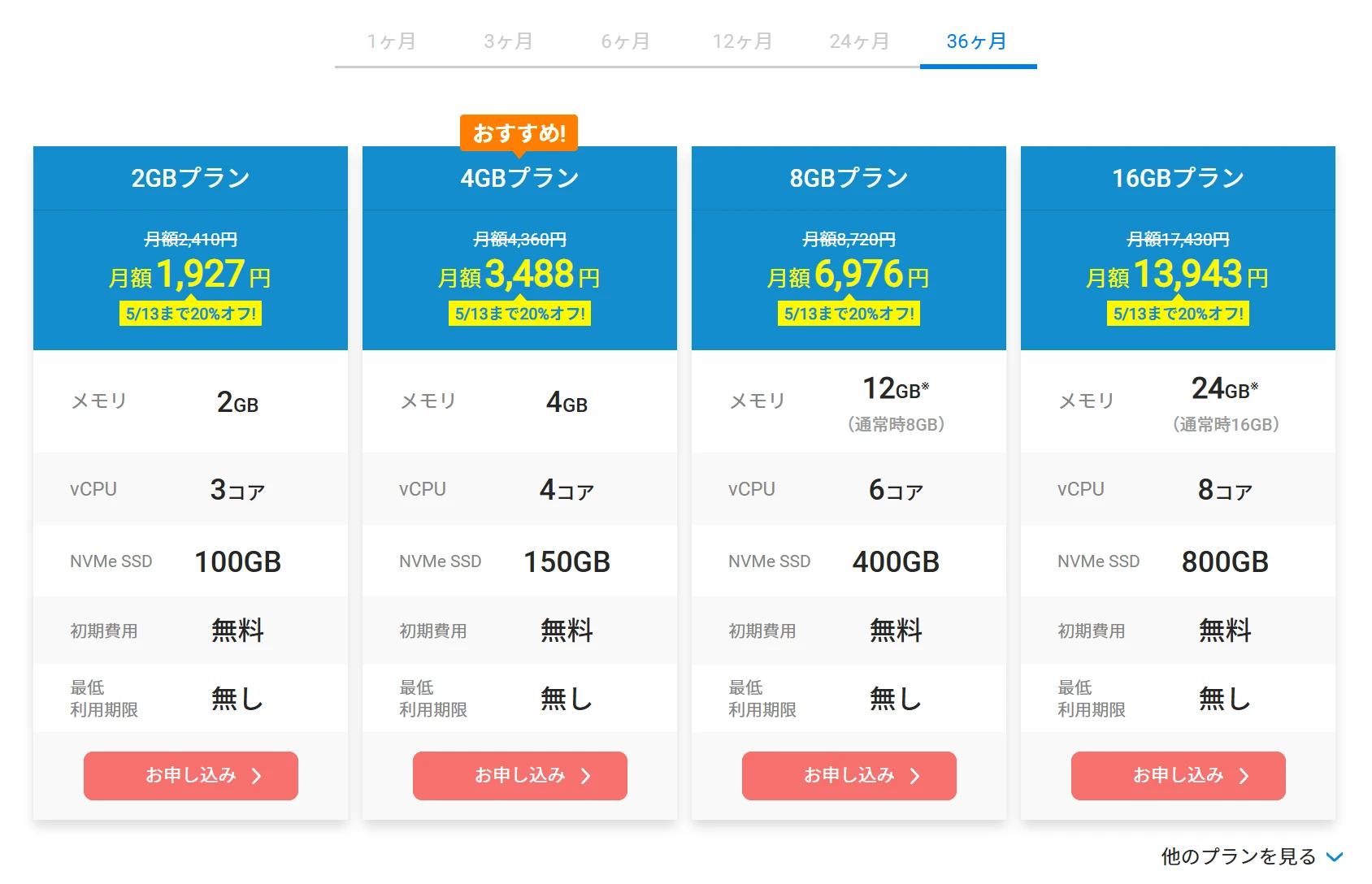Click the 月額13,943円 price
1372x884 pixels.
click(1178, 275)
